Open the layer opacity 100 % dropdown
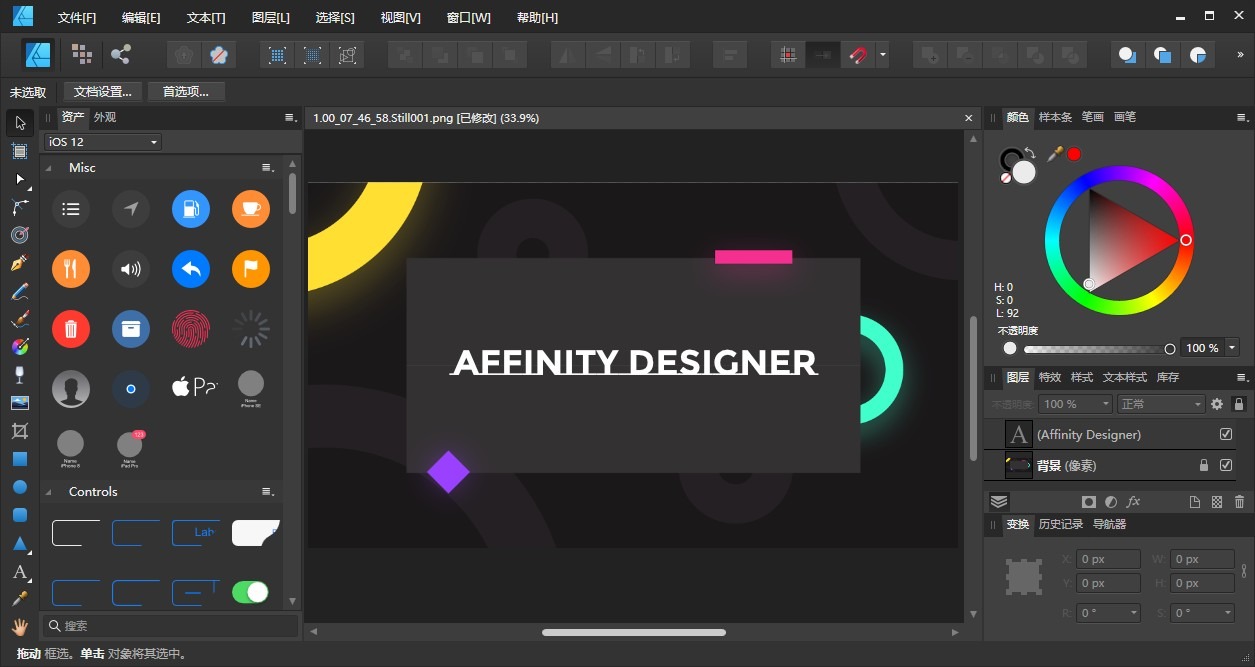 1075,404
